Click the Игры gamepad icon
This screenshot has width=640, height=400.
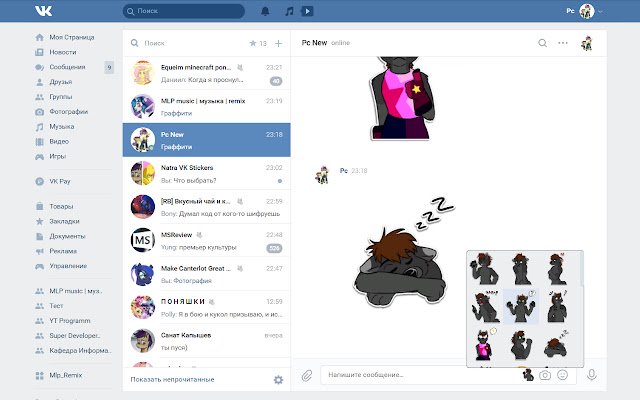click(39, 157)
